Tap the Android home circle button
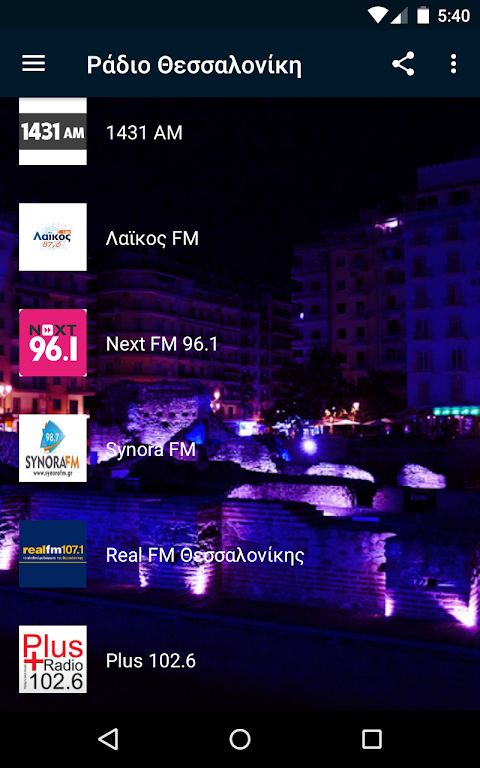 point(240,739)
